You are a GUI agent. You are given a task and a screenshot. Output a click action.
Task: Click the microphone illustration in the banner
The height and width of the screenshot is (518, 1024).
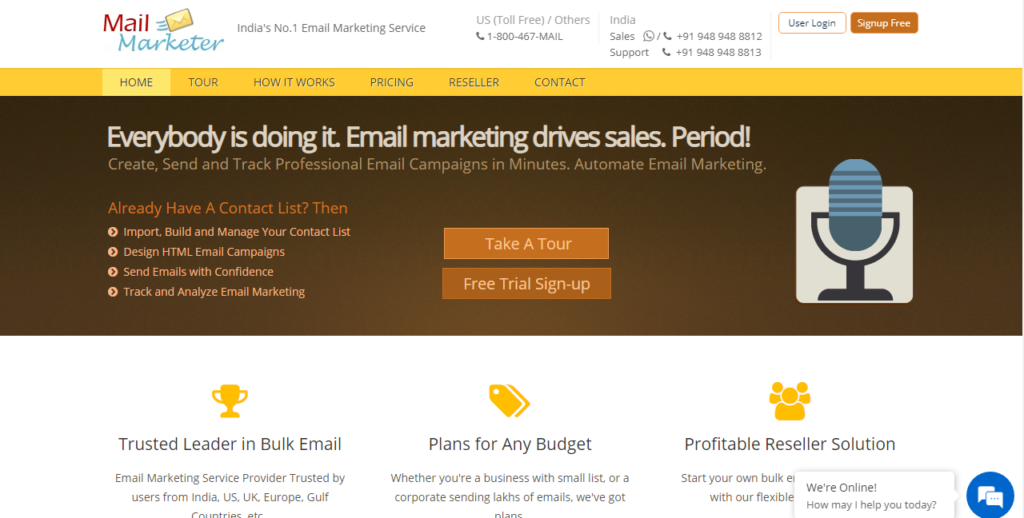click(854, 231)
